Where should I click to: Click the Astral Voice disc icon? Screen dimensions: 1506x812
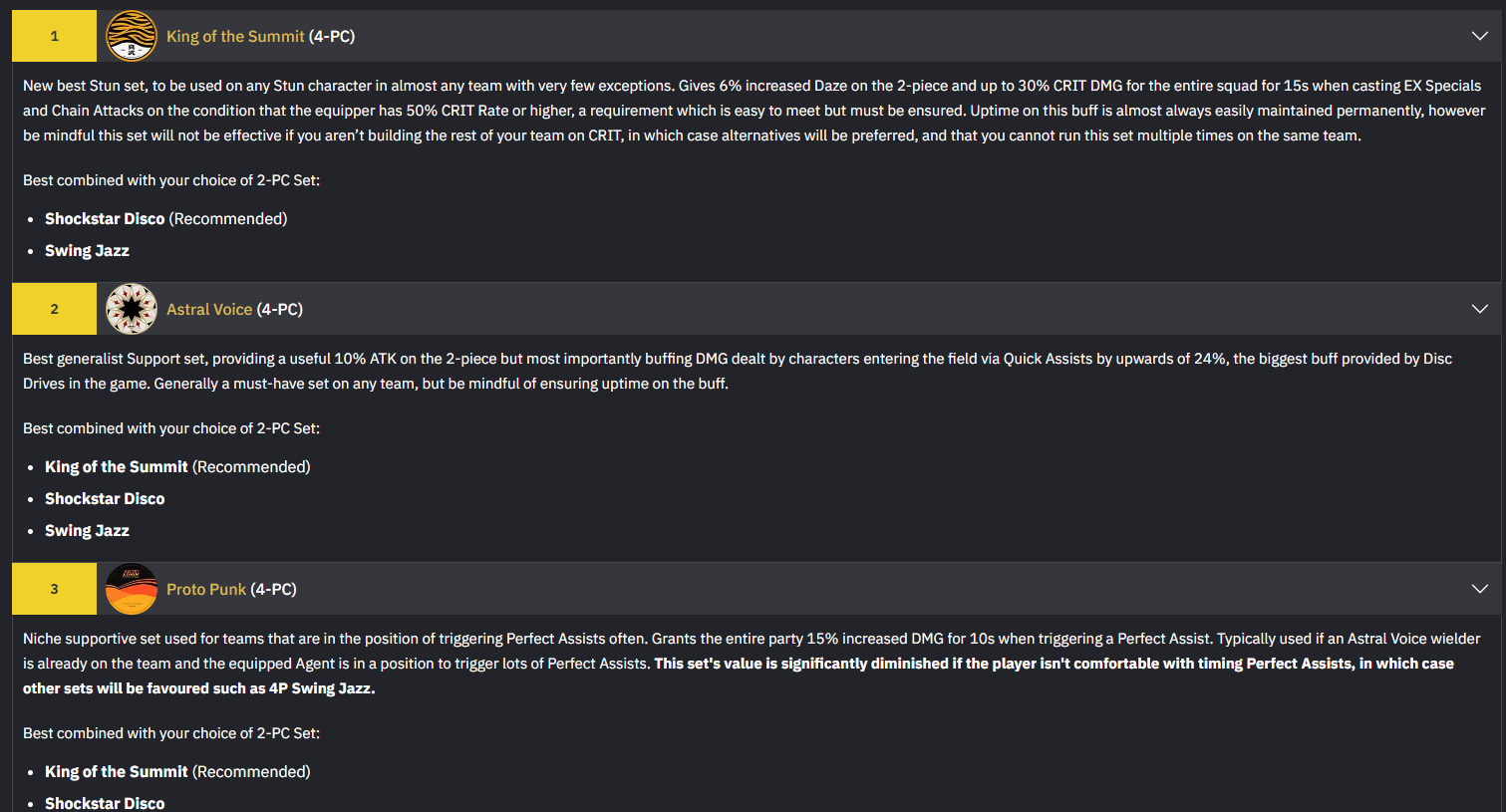click(x=132, y=309)
